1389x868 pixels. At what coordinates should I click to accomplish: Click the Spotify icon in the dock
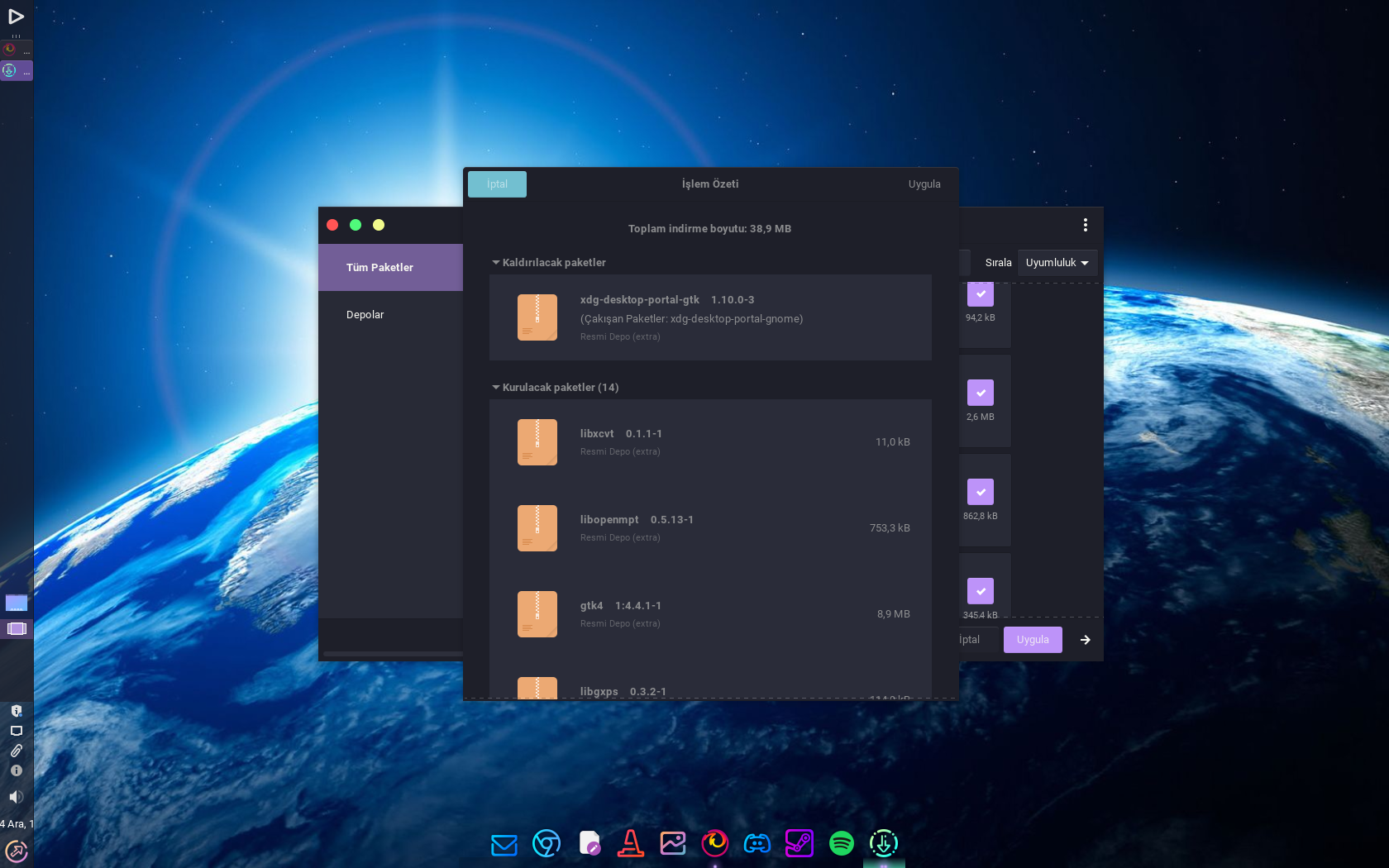pyautogui.click(x=841, y=843)
